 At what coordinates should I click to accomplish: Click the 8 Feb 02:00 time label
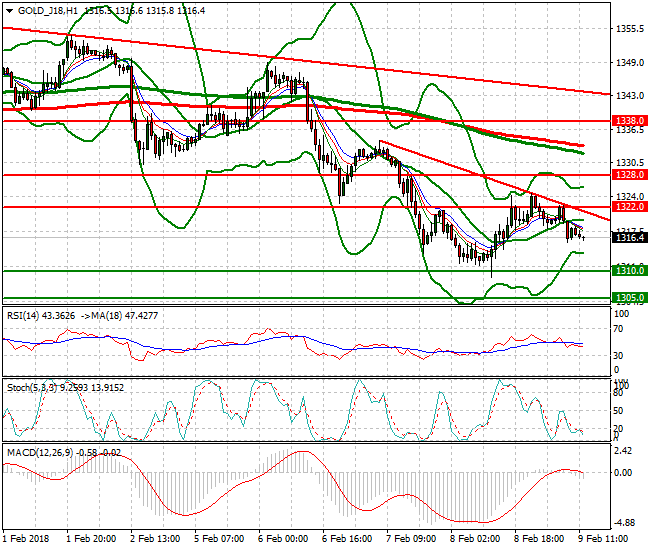tap(475, 539)
